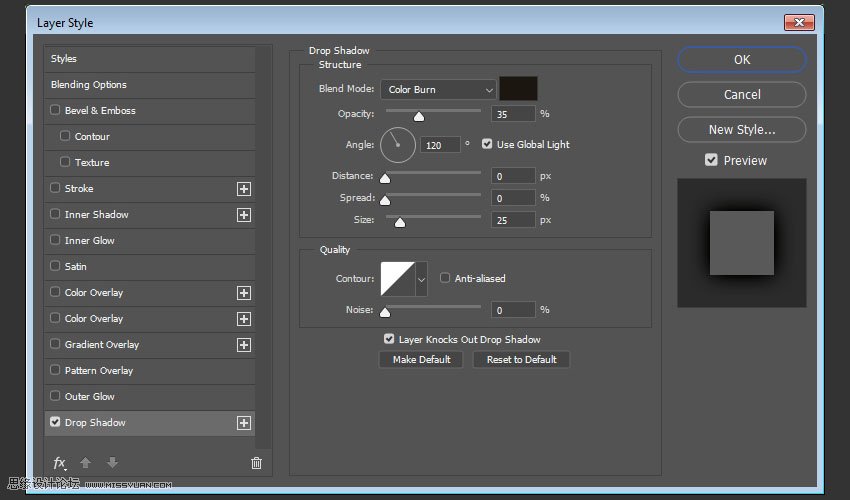Select Blending Options in the left list
This screenshot has height=500, width=850.
click(x=89, y=85)
